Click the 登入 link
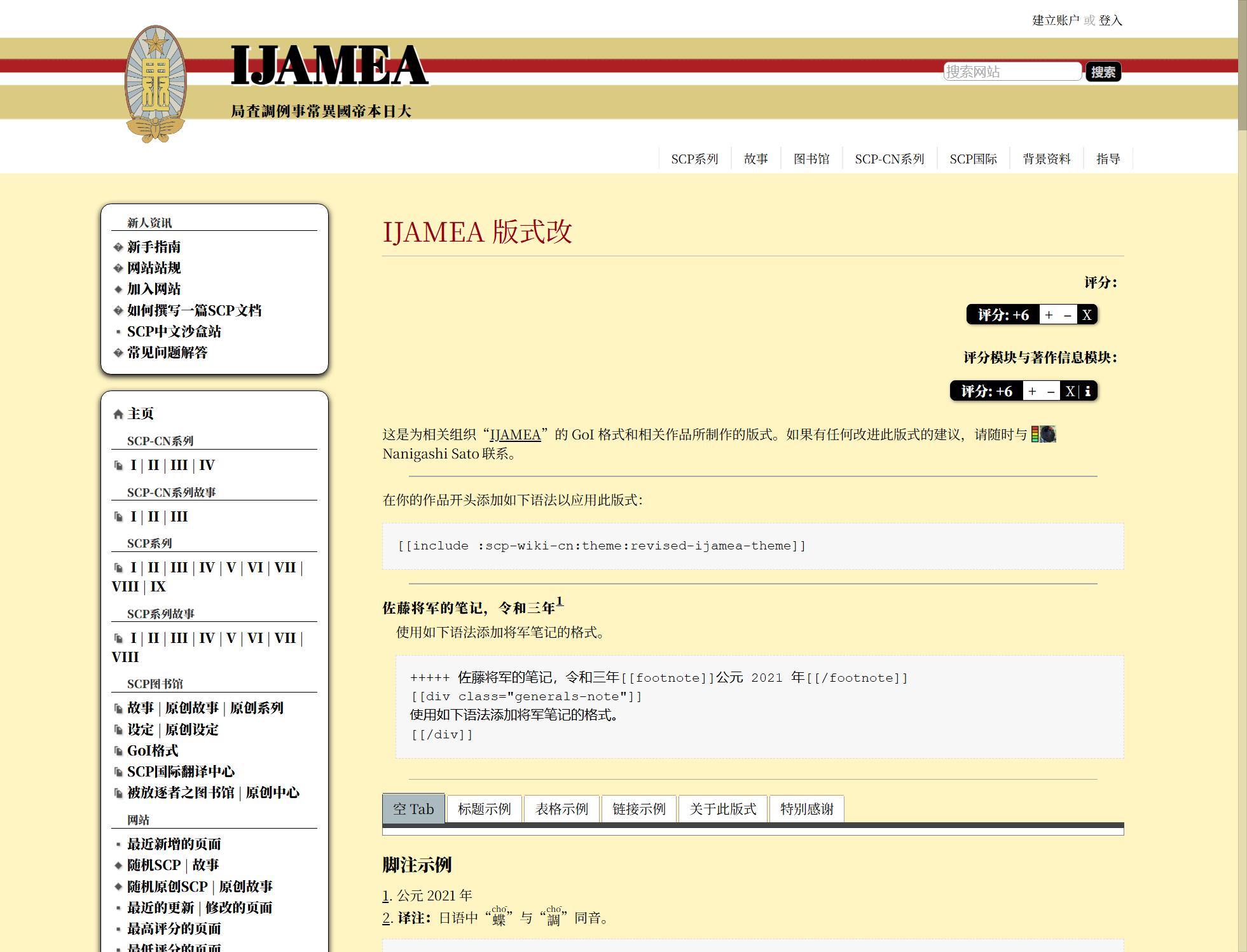 tap(1110, 21)
